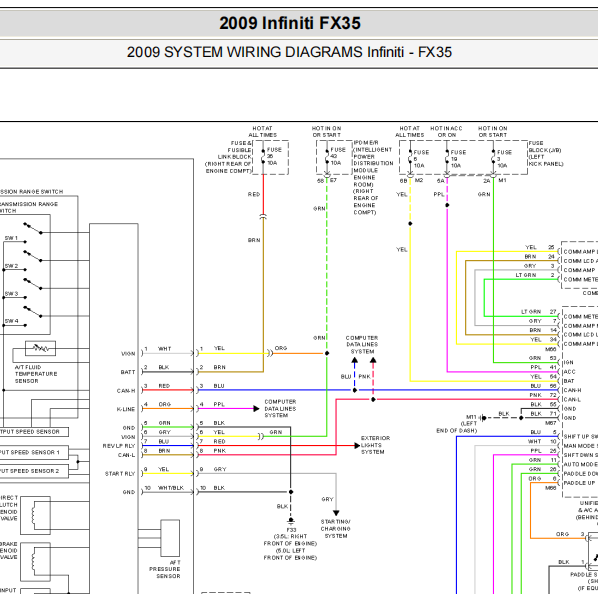
Task: Select the "A/T PRESSURE SENSOR" label
Action: 165,569
